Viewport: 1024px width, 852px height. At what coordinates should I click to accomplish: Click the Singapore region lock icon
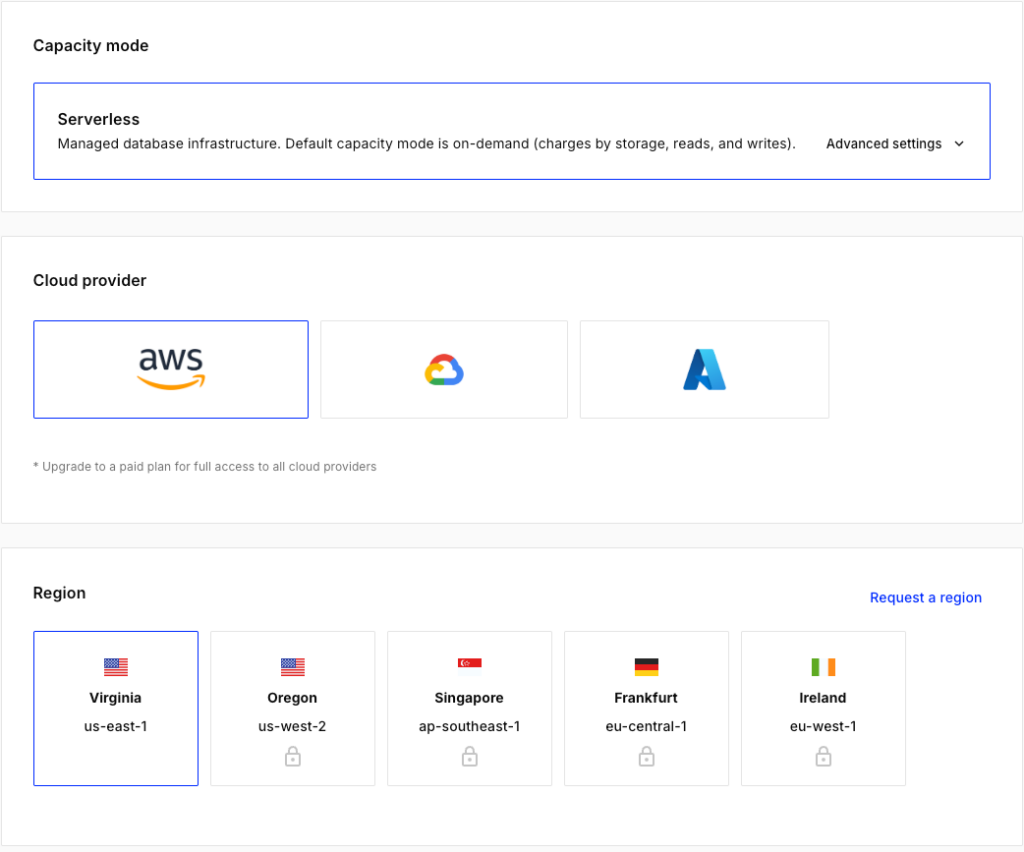[x=470, y=757]
